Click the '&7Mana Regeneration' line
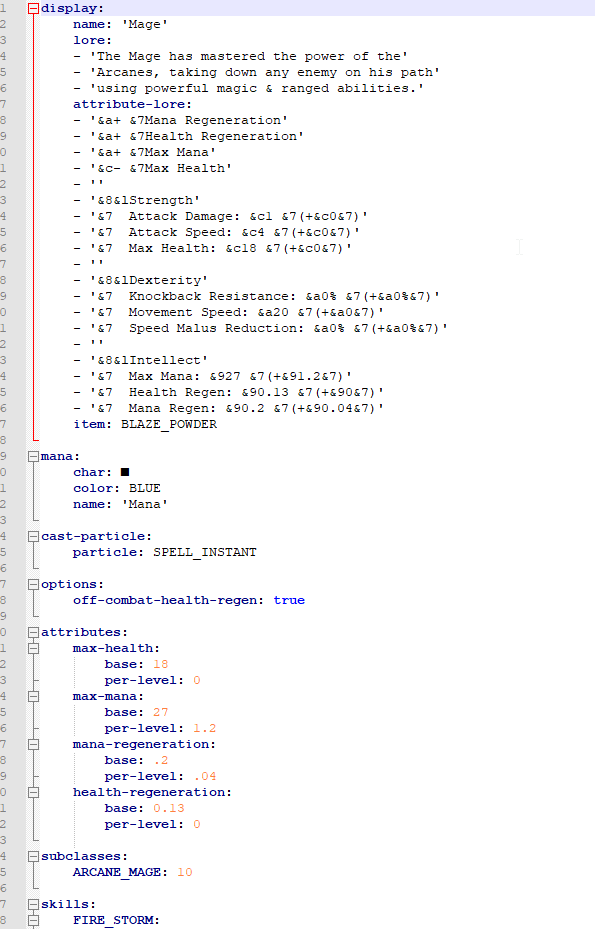Viewport: 595px width, 929px height. point(181,120)
